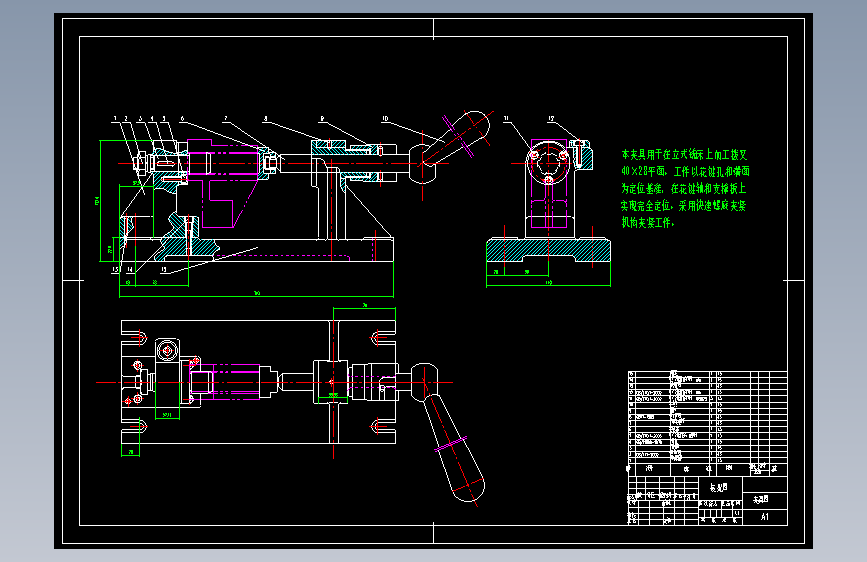Click note line starting "实现完全定位"
The height and width of the screenshot is (562, 867).
coord(683,206)
